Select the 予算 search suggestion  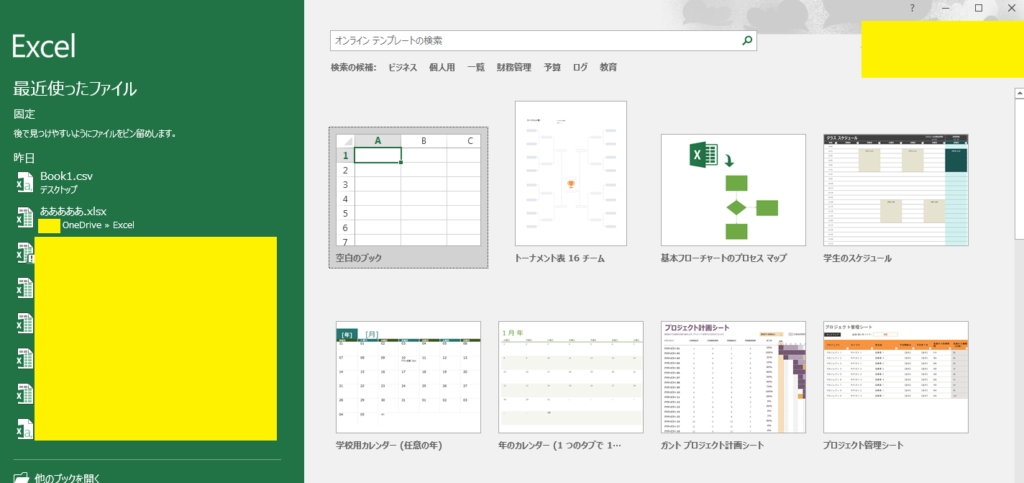click(x=552, y=68)
